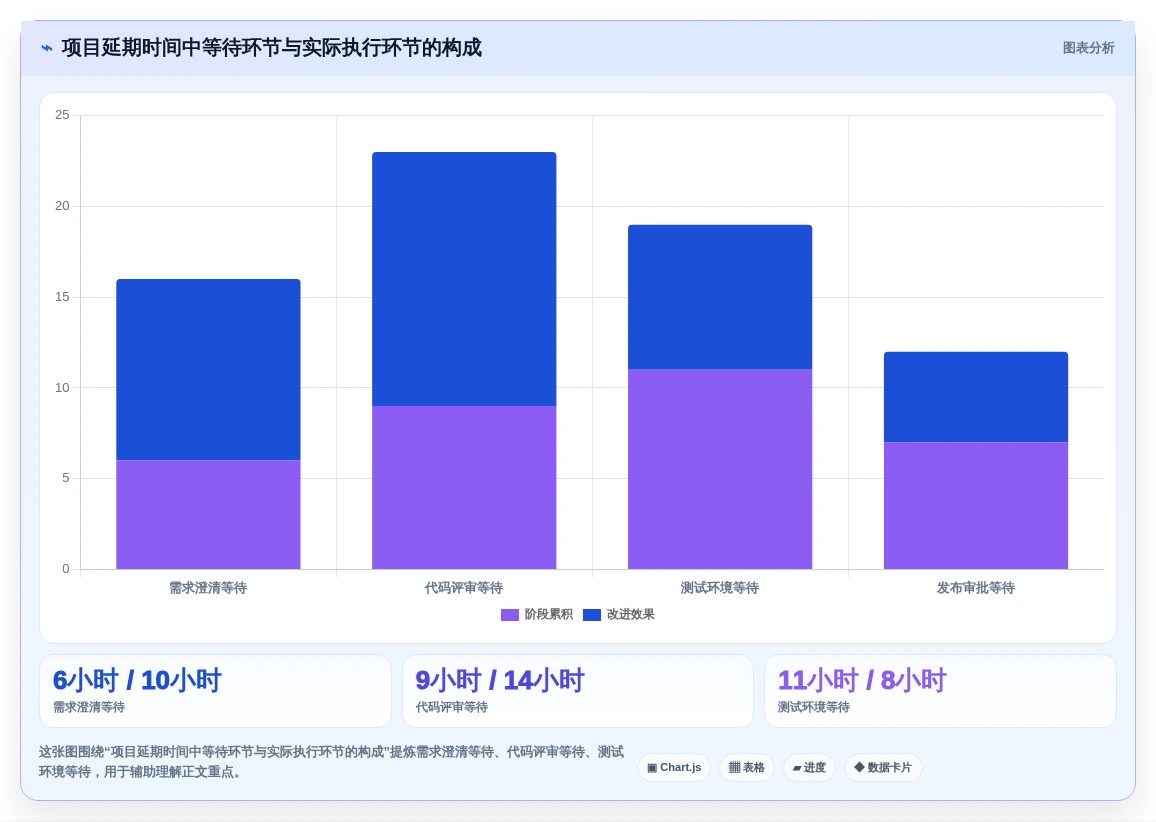Click the y-axis value 0
This screenshot has height=822, width=1156.
66,569
